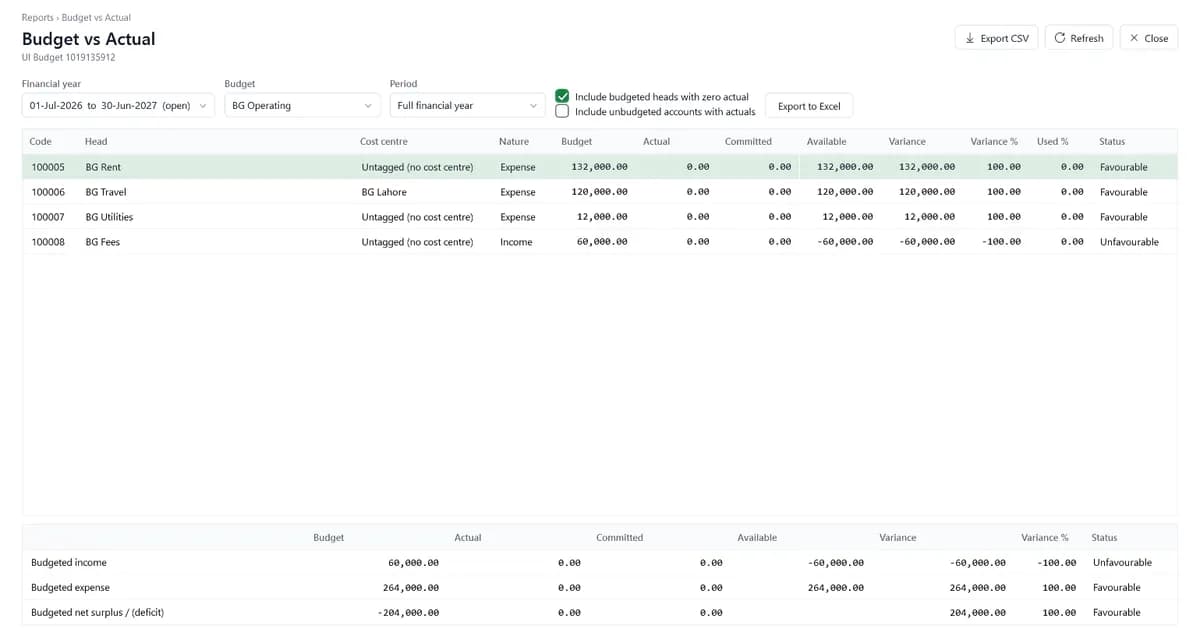Click the 12,000.00 budget cell for BG Utilities

(602, 217)
